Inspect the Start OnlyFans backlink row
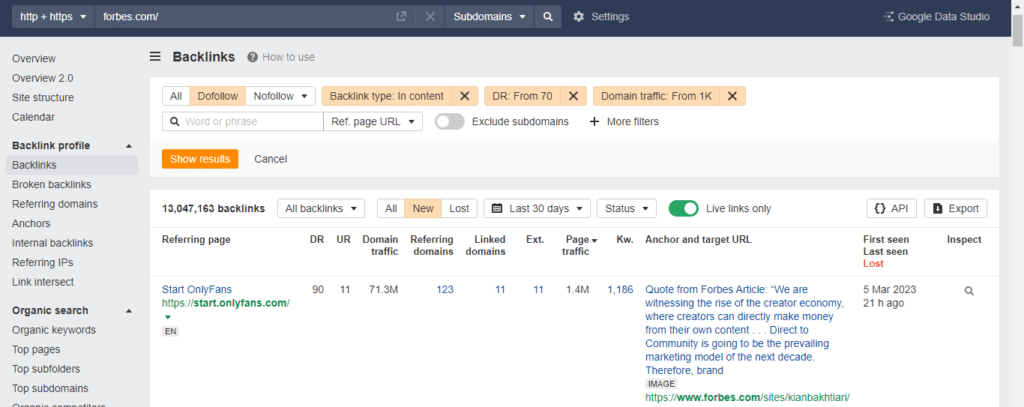The height and width of the screenshot is (407, 1024). click(x=969, y=291)
